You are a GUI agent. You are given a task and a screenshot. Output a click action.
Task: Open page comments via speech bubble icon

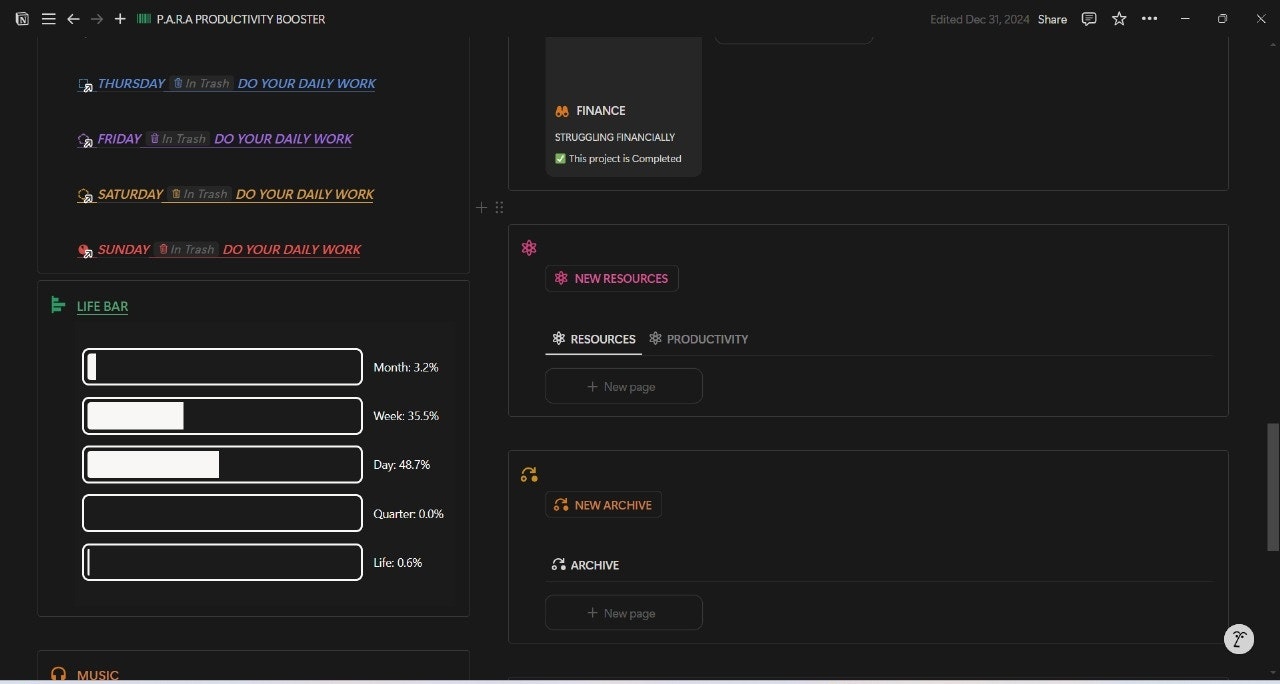[1088, 18]
